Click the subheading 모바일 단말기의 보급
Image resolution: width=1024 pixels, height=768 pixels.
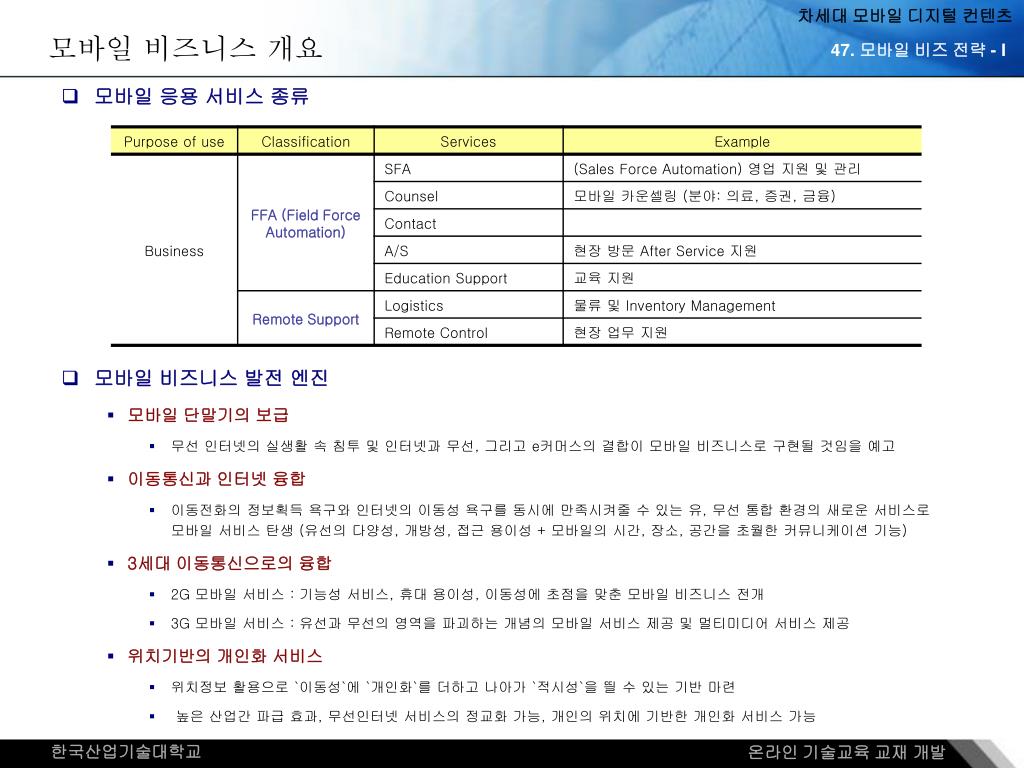pos(208,415)
